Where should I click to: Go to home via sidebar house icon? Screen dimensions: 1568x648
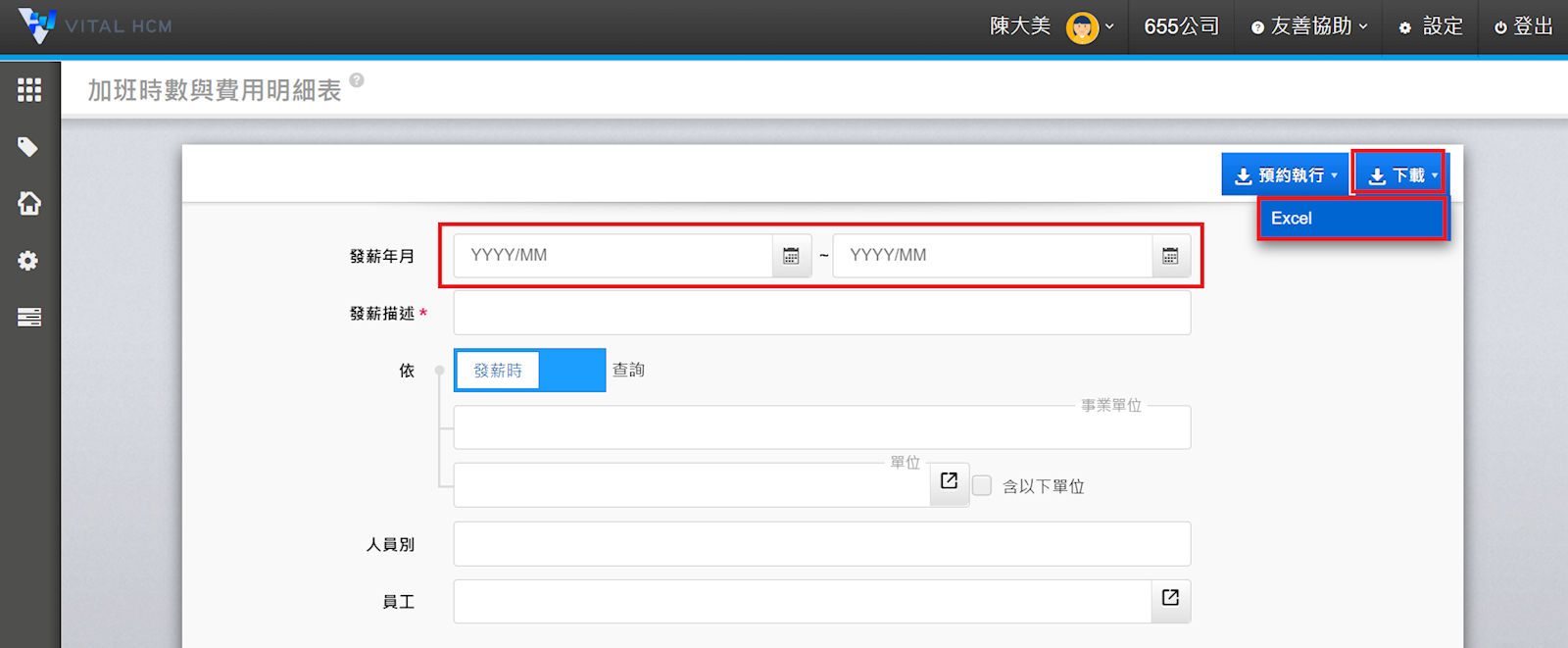click(29, 204)
